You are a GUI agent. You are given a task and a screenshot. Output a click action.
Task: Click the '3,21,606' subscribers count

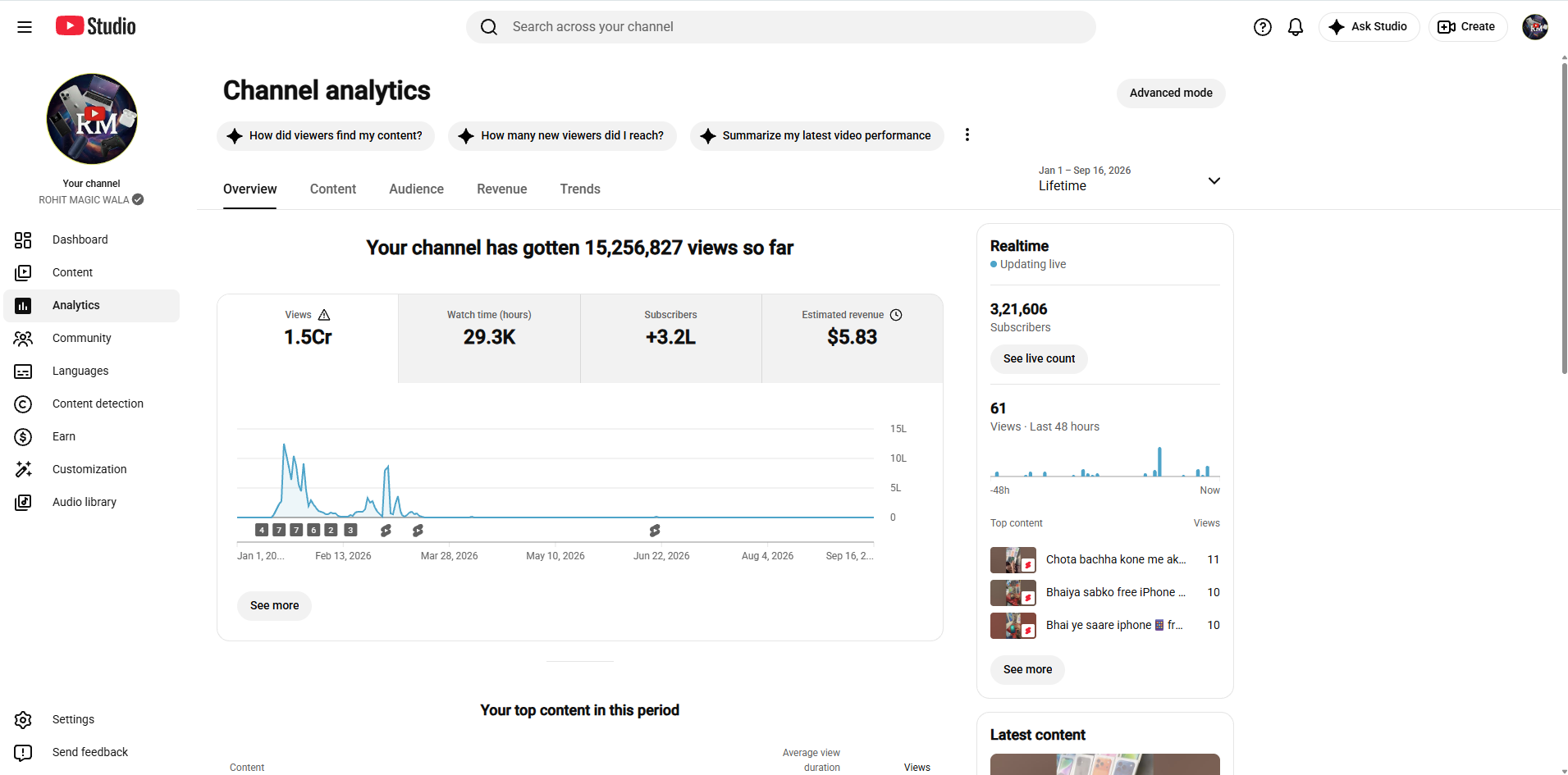[1018, 309]
